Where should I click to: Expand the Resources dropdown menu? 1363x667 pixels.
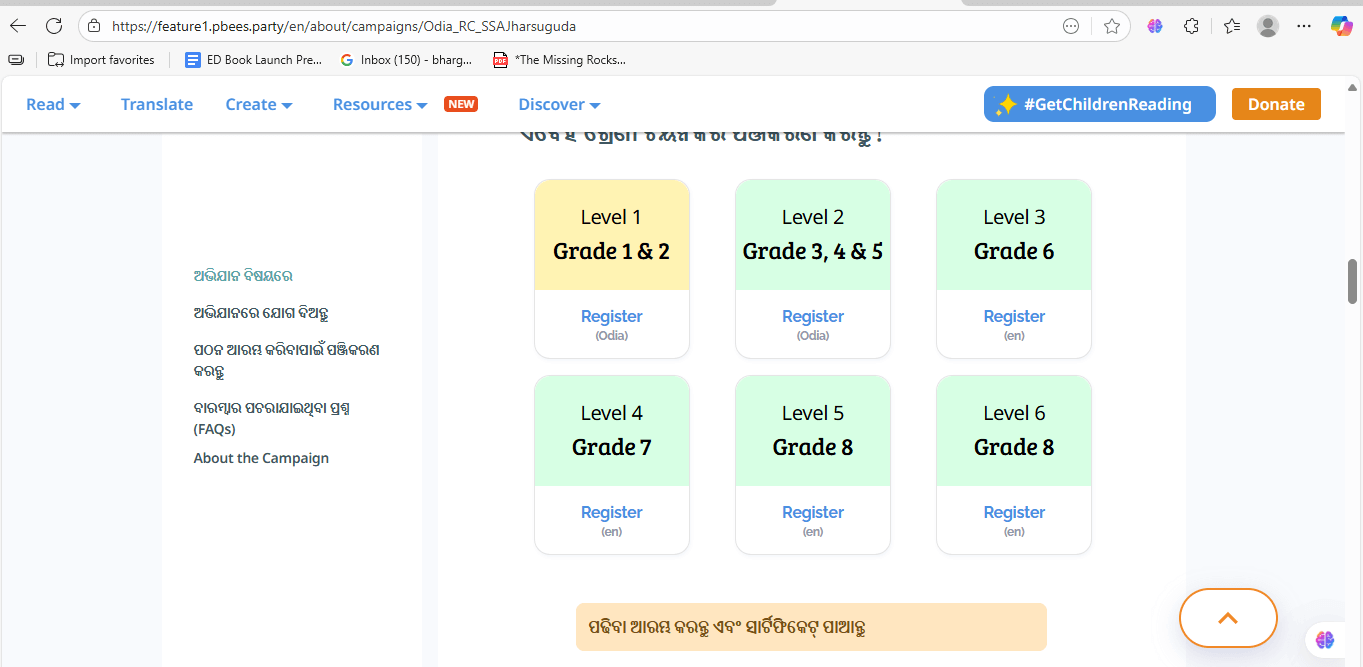click(379, 104)
